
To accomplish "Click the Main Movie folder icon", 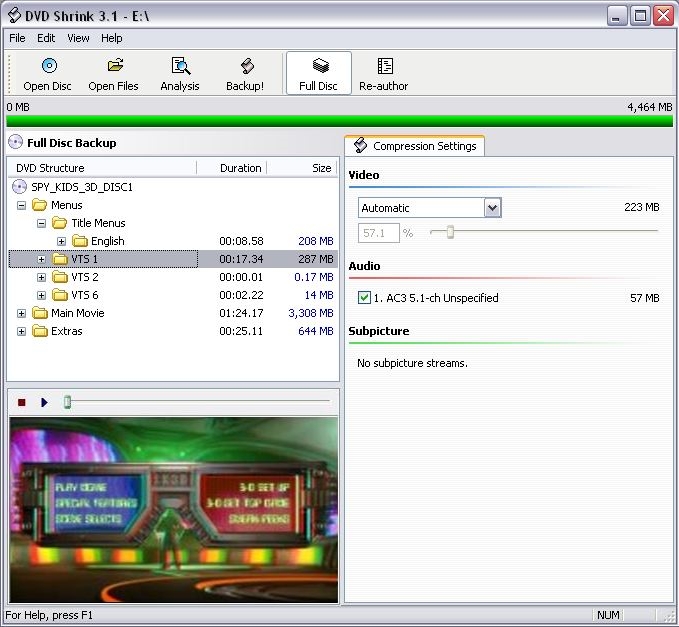I will [x=39, y=313].
